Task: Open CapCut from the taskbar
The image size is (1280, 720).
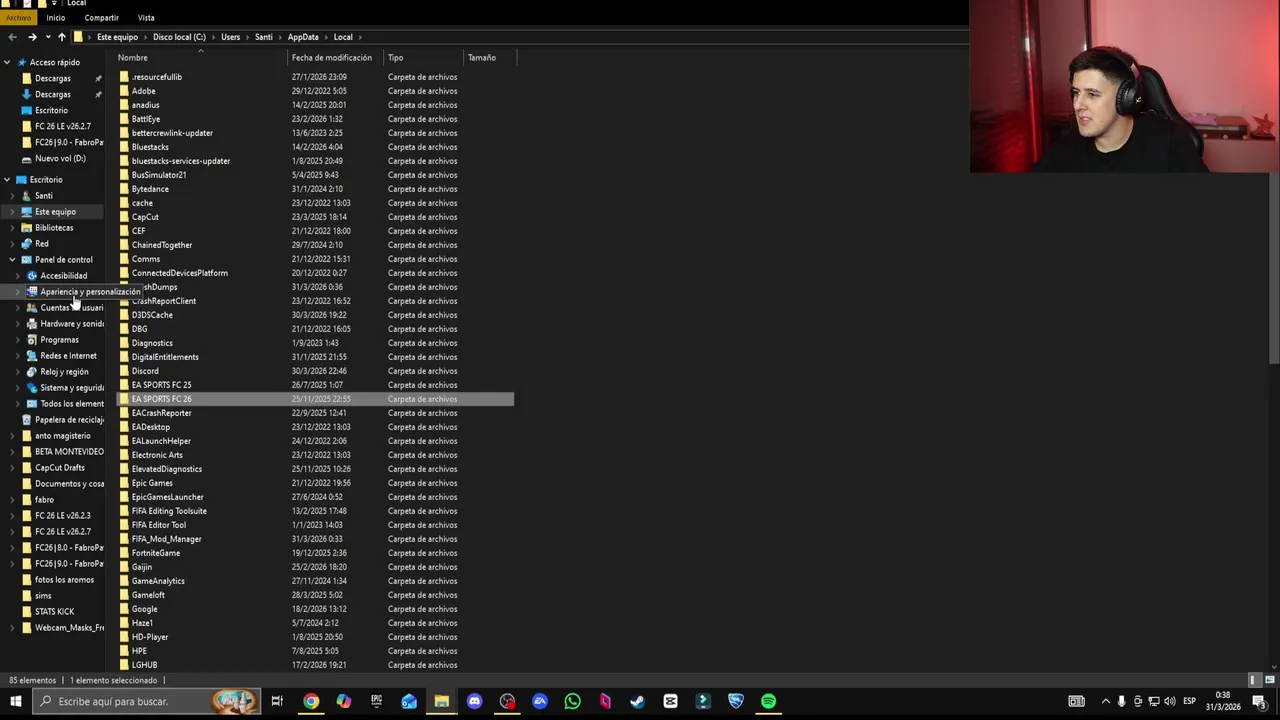Action: 670,701
